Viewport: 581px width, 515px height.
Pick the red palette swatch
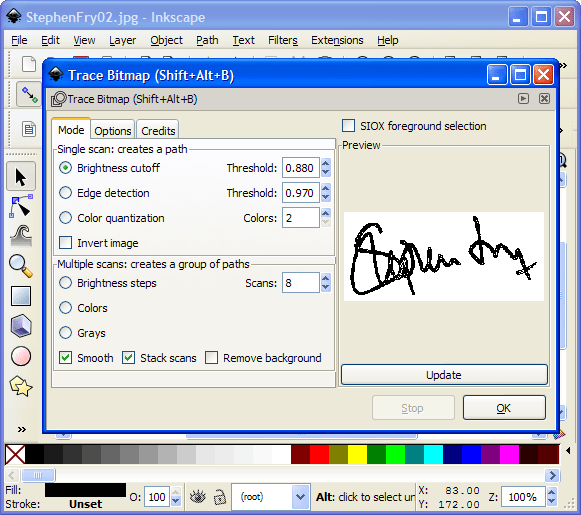[319, 454]
